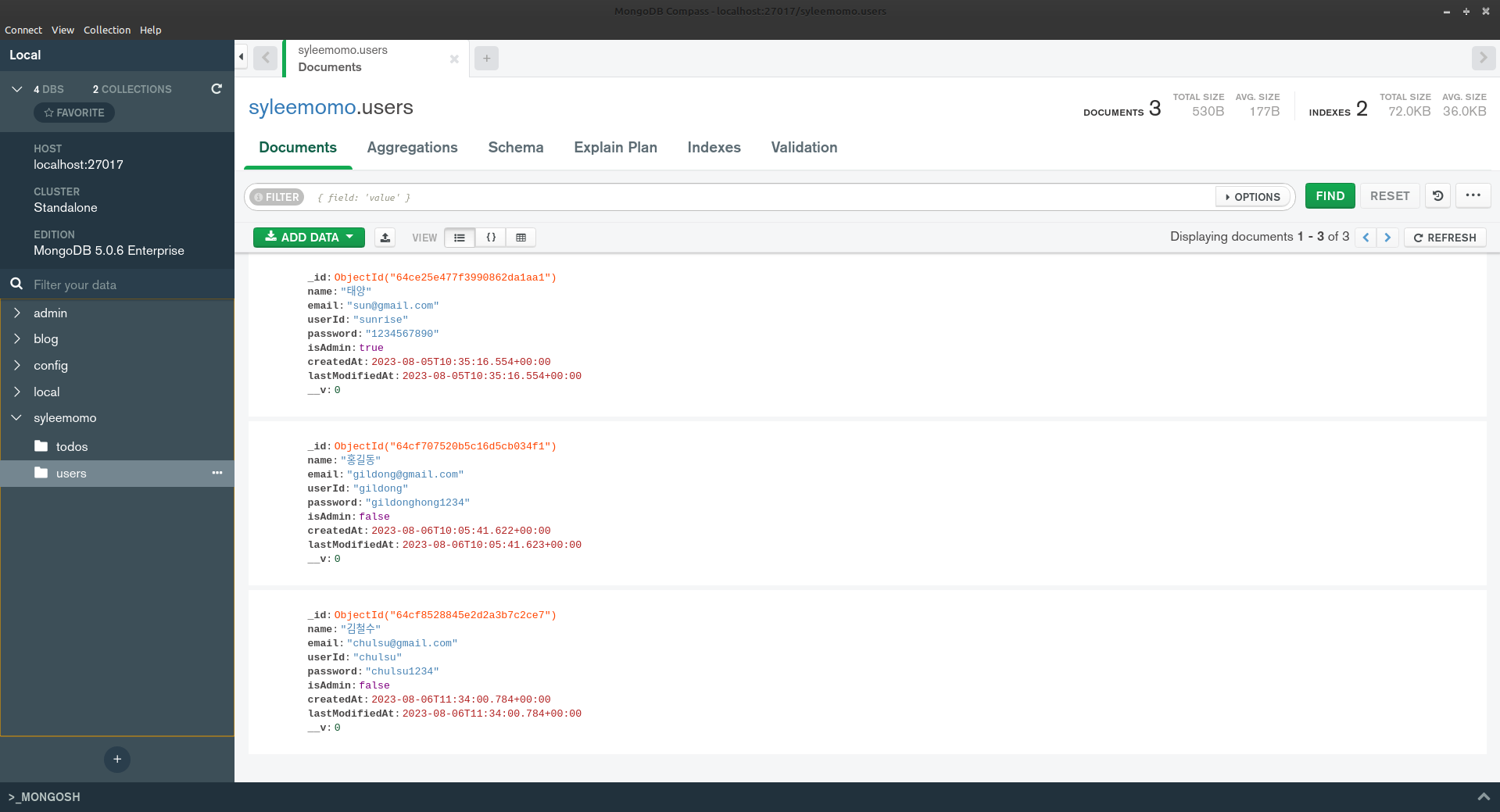
Task: Click REFRESH documents button
Action: 1445,238
